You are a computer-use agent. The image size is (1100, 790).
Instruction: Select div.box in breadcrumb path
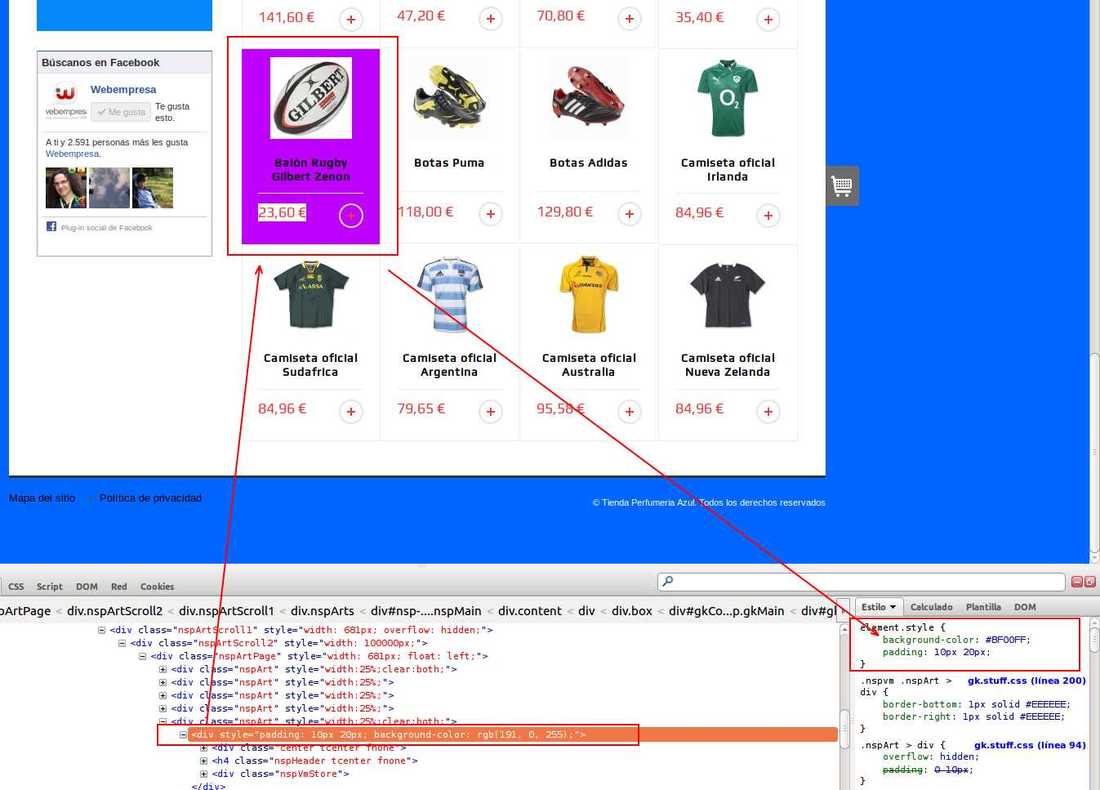click(631, 611)
